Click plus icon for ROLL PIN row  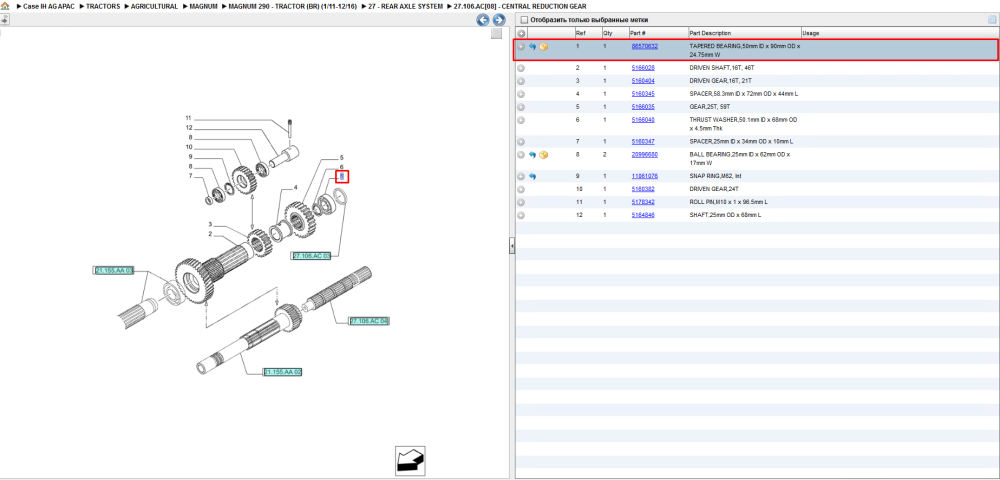[x=521, y=202]
